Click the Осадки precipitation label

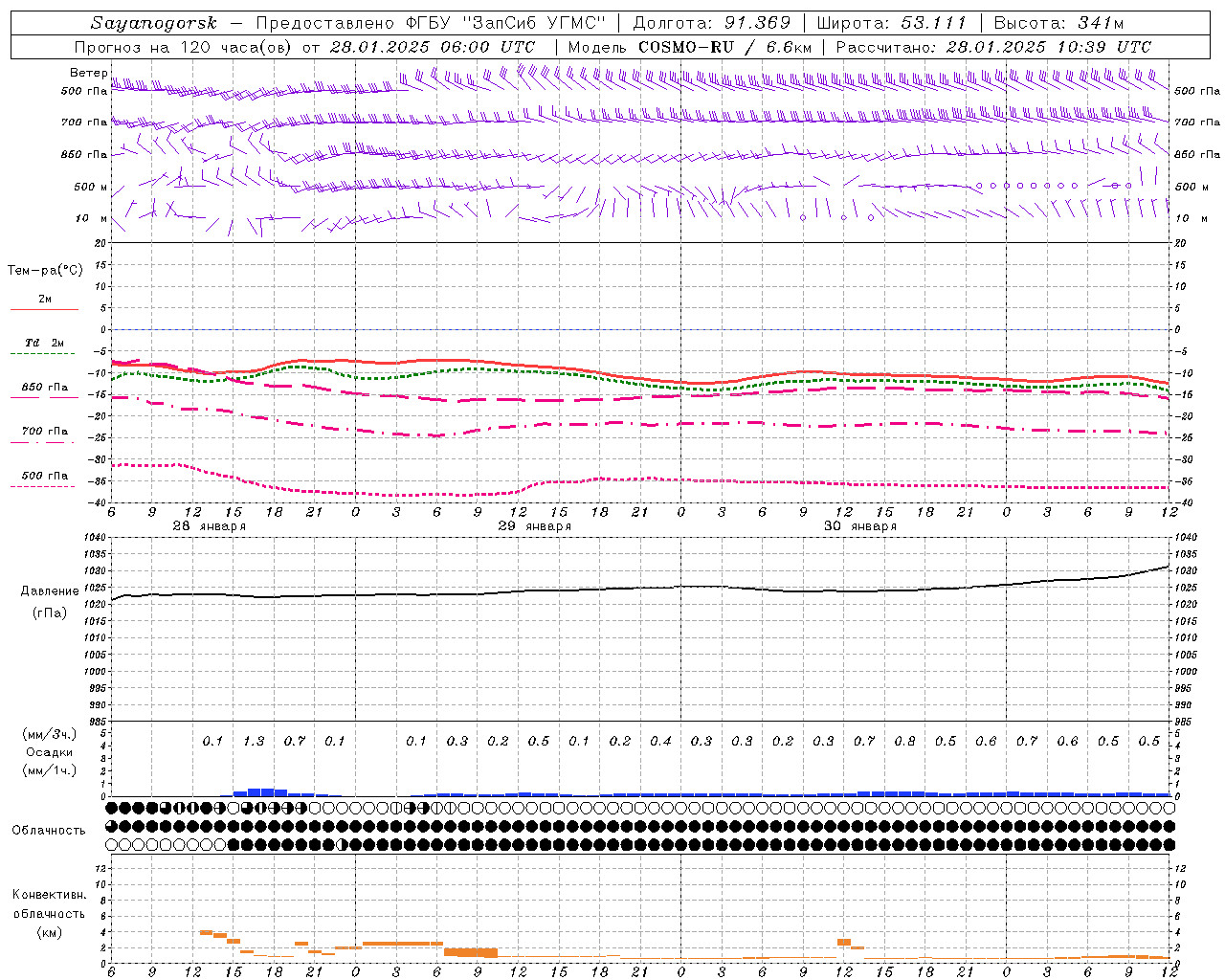(49, 752)
